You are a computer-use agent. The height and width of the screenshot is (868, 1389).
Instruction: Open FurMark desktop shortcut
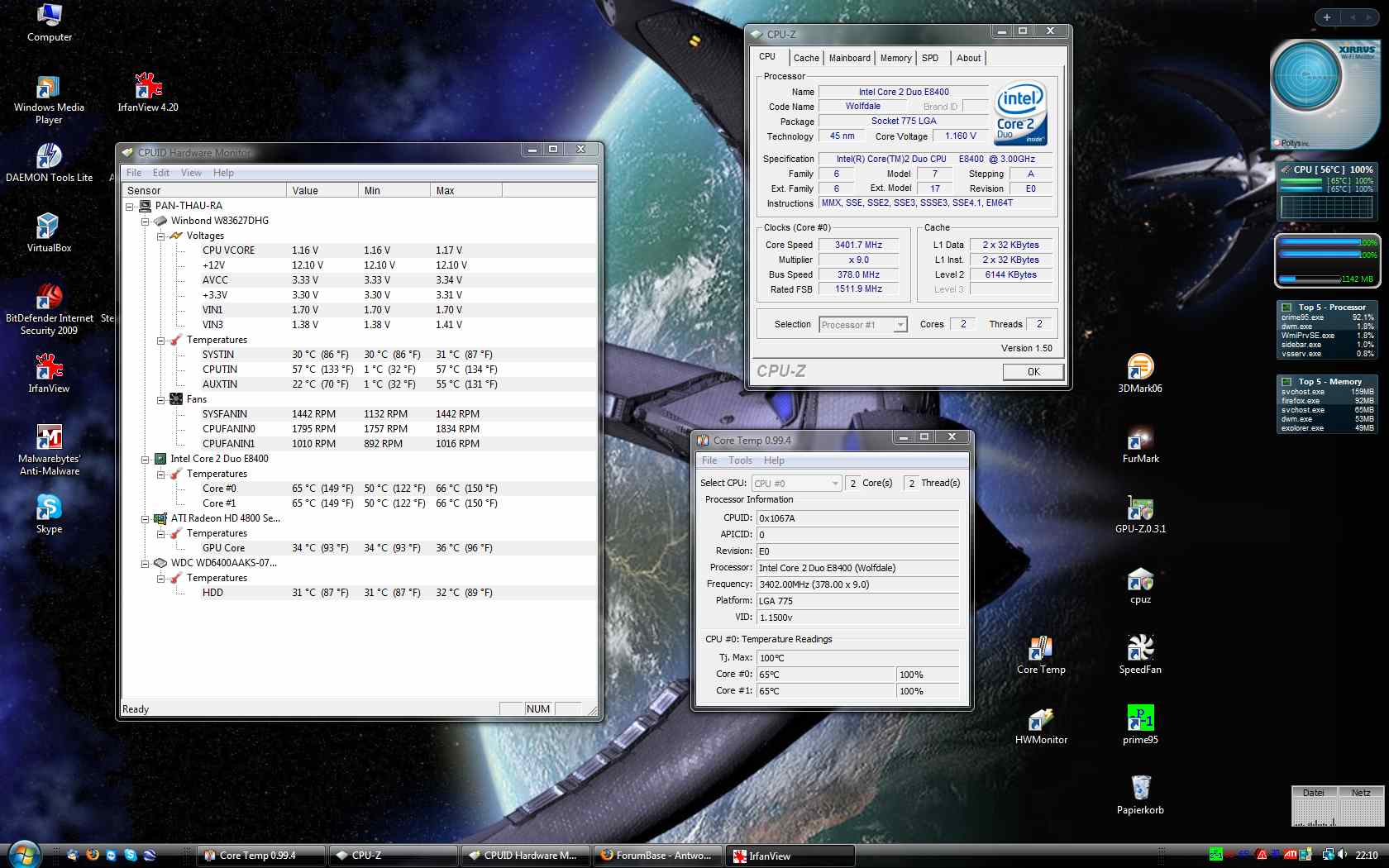1140,444
